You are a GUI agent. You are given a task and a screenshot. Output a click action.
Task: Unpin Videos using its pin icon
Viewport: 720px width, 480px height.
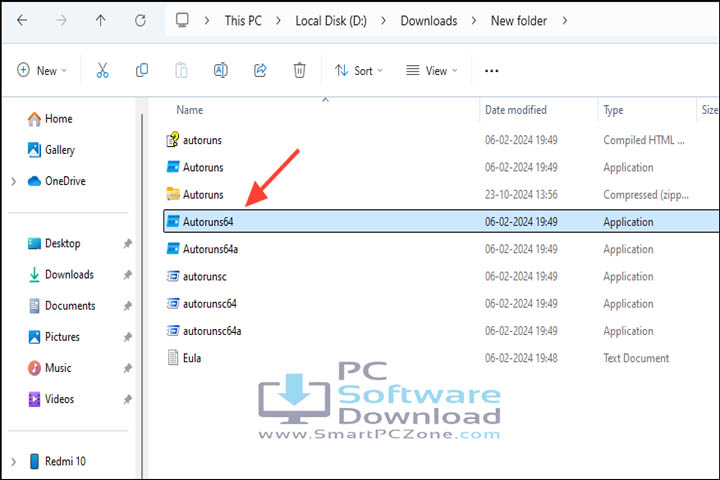pyautogui.click(x=128, y=400)
